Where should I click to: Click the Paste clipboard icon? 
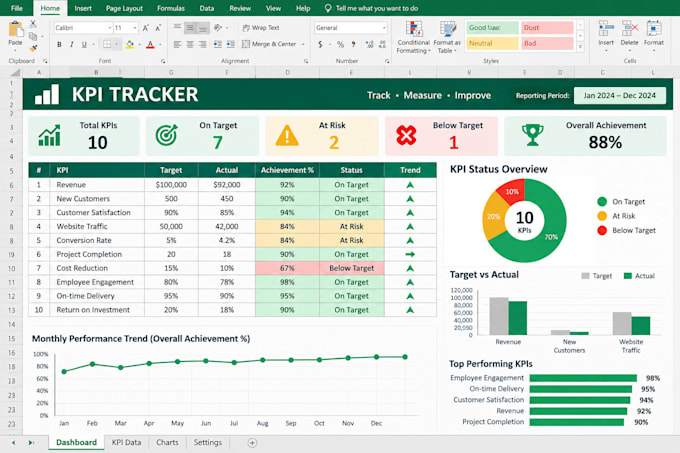16,30
